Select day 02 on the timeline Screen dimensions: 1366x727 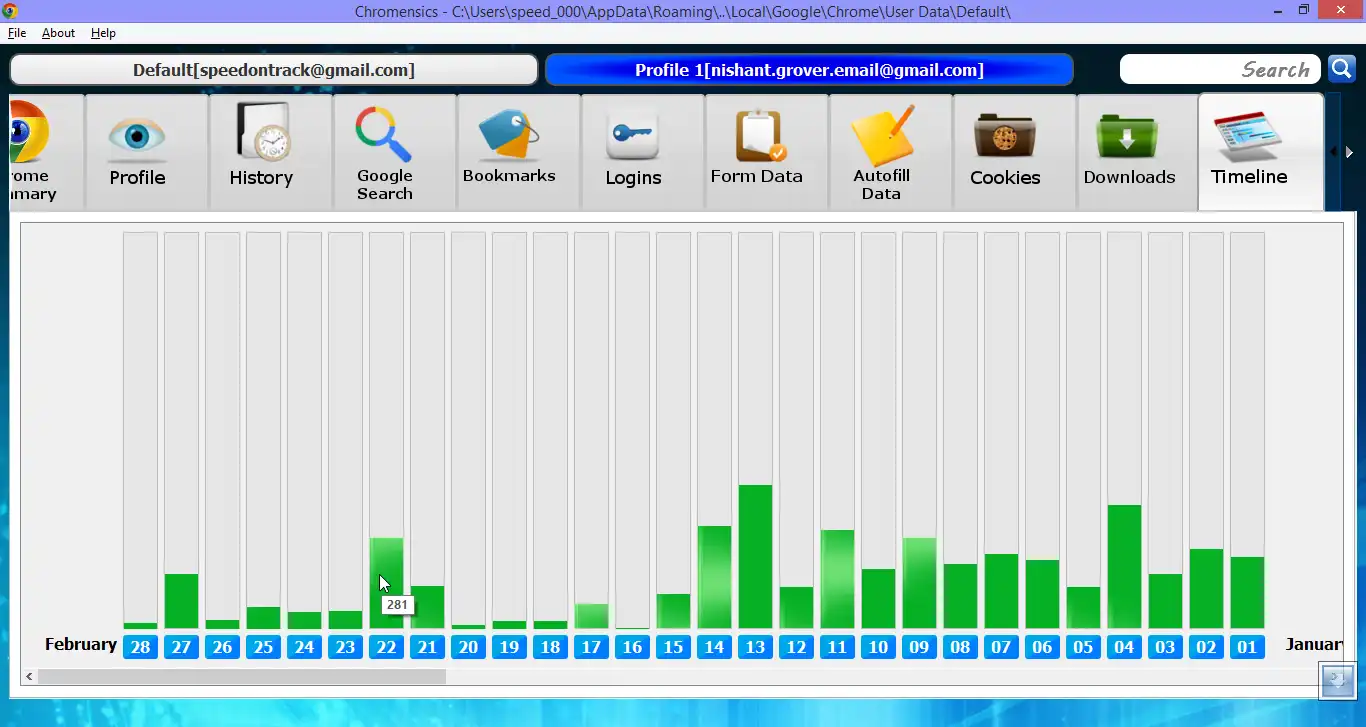(x=1206, y=647)
